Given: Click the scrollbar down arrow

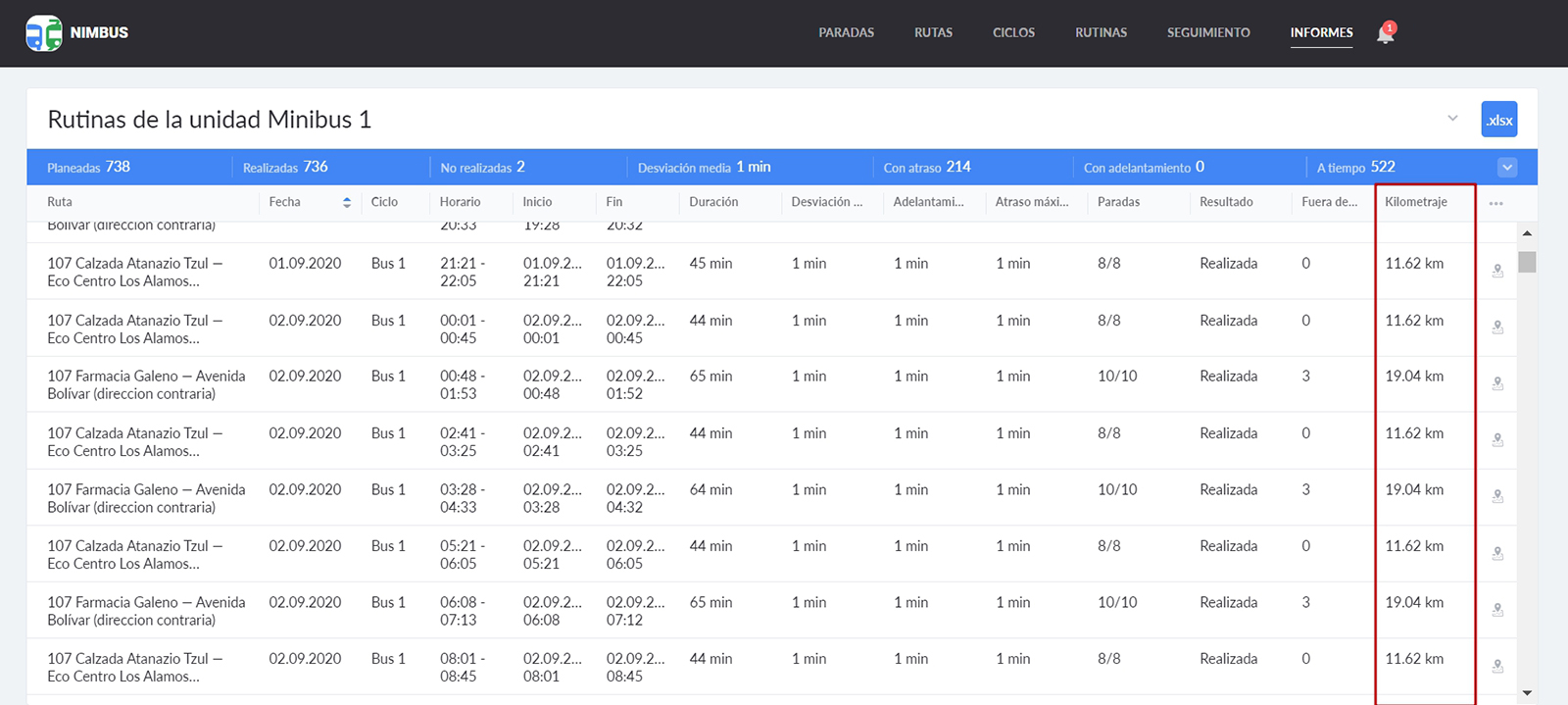Looking at the screenshot, I should pos(1527,693).
